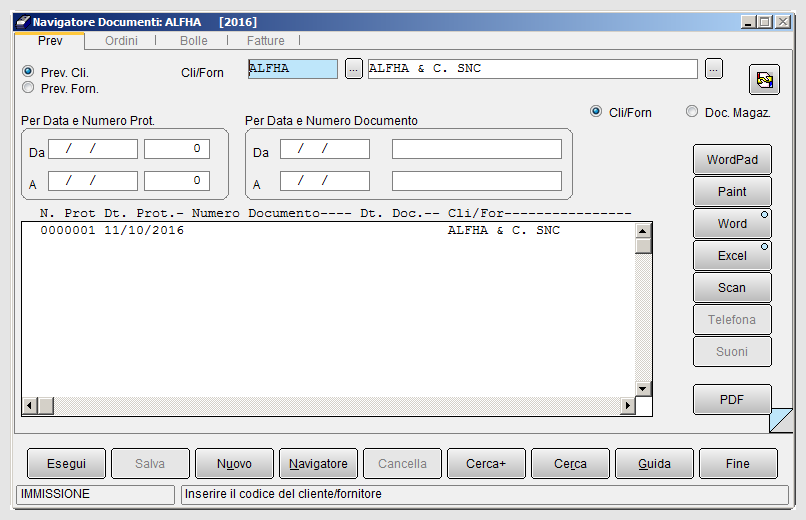The height and width of the screenshot is (520, 806).
Task: Click the list scroll down arrow
Action: (x=643, y=388)
